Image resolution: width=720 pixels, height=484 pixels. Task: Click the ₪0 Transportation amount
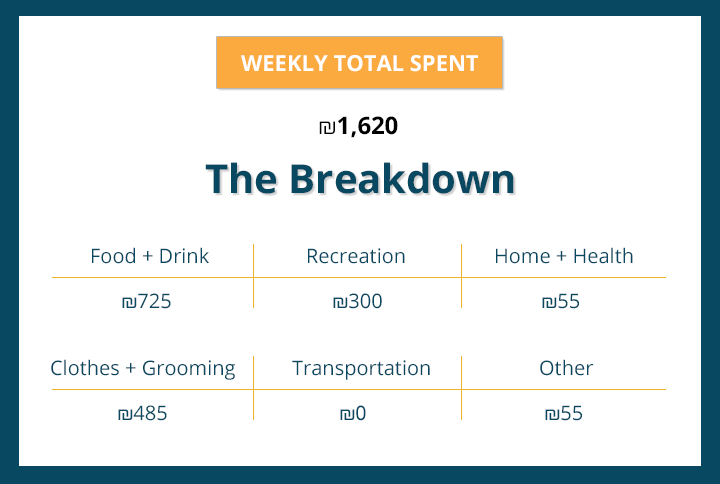[353, 413]
